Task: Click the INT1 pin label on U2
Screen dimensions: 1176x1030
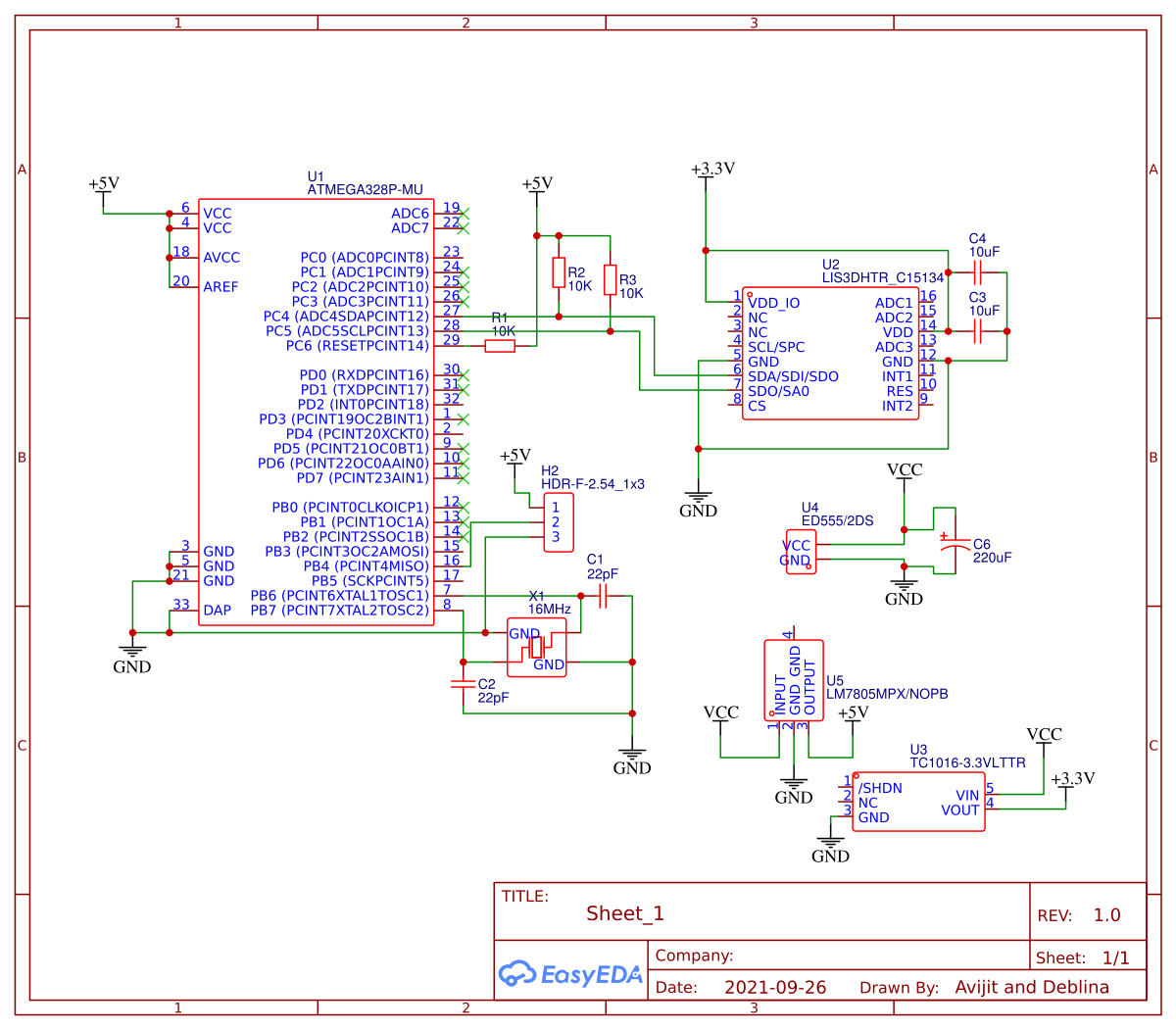Action: [897, 376]
